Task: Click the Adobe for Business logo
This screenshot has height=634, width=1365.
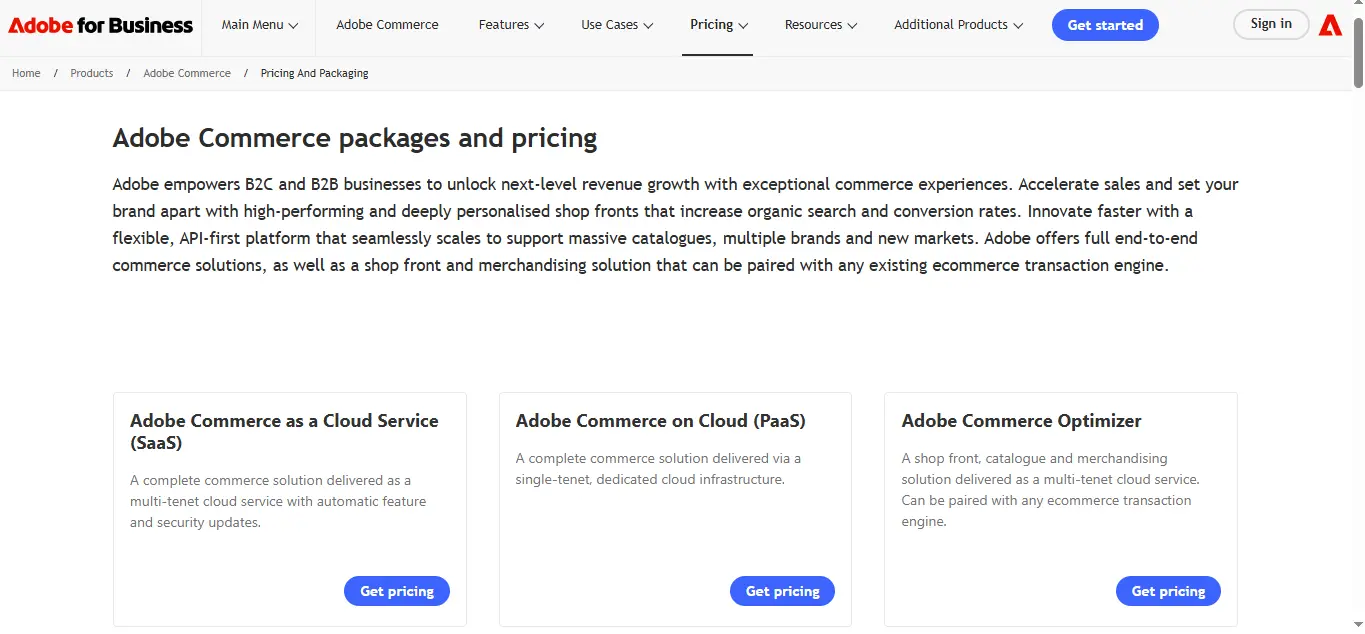Action: pos(100,25)
